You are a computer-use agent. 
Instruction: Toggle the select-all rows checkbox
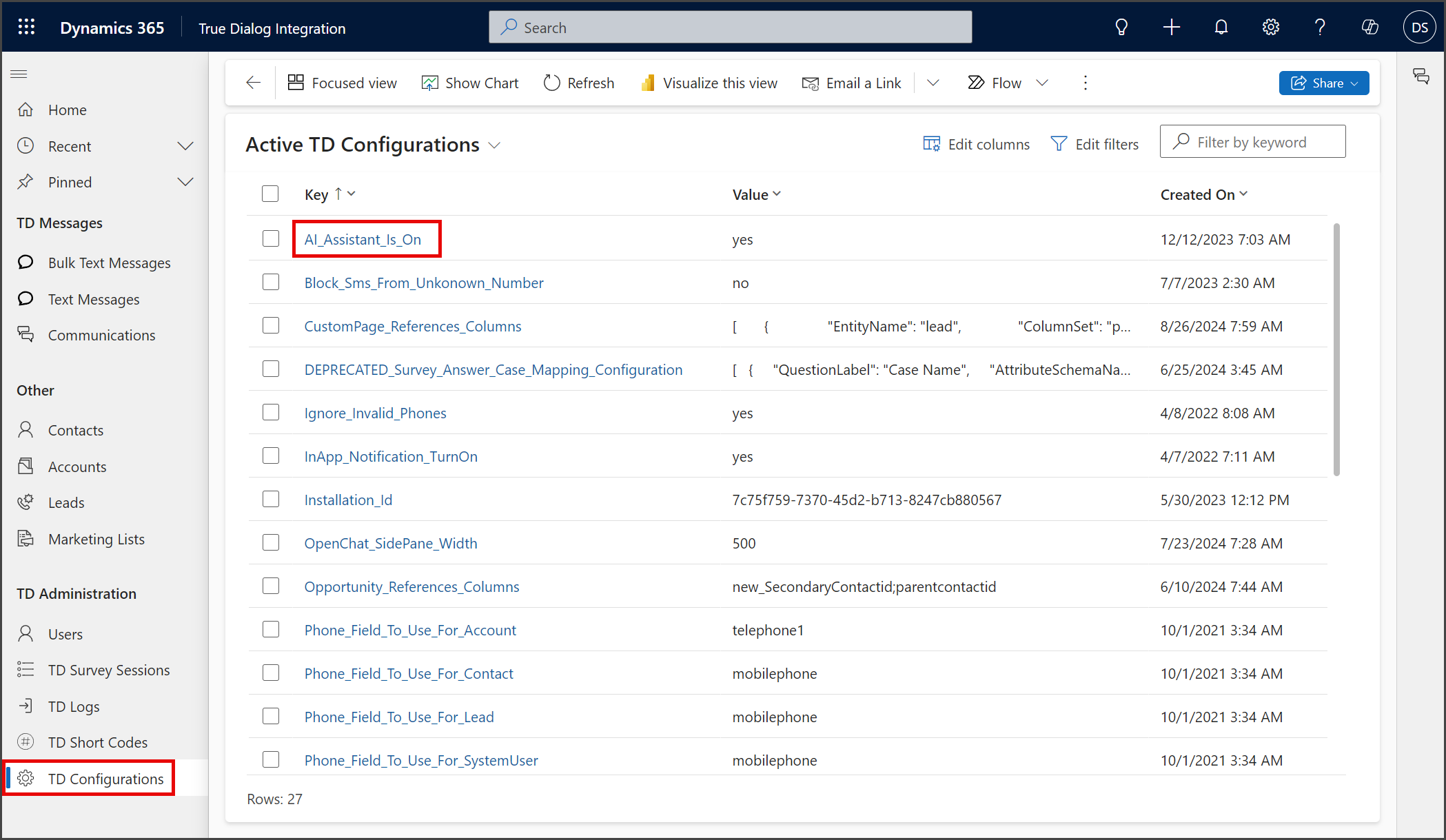point(270,194)
